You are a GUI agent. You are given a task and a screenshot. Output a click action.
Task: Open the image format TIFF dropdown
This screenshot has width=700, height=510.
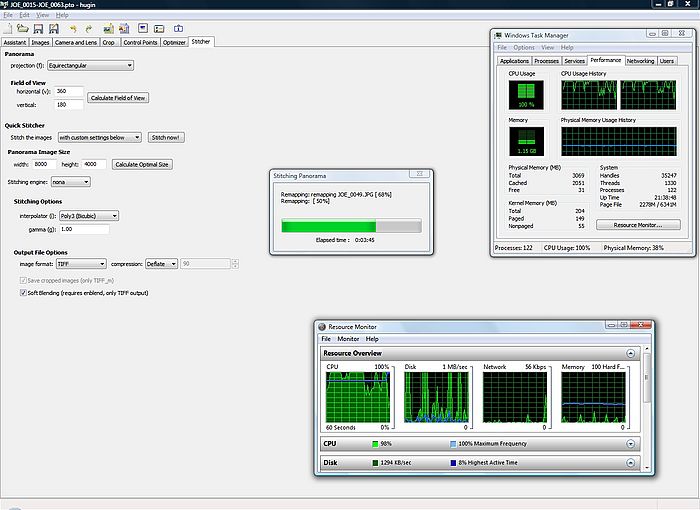pyautogui.click(x=80, y=263)
